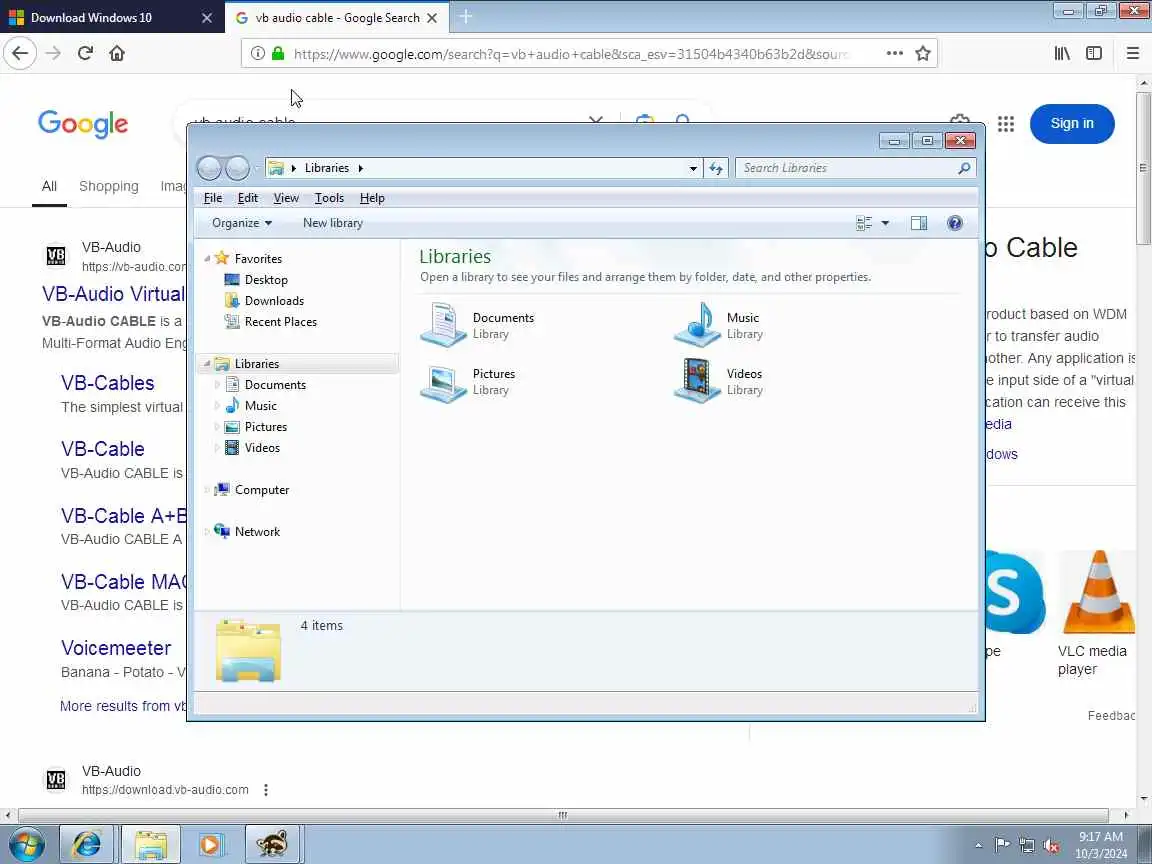This screenshot has width=1152, height=864.
Task: Open the VB-Cables search result link
Action: coord(107,383)
